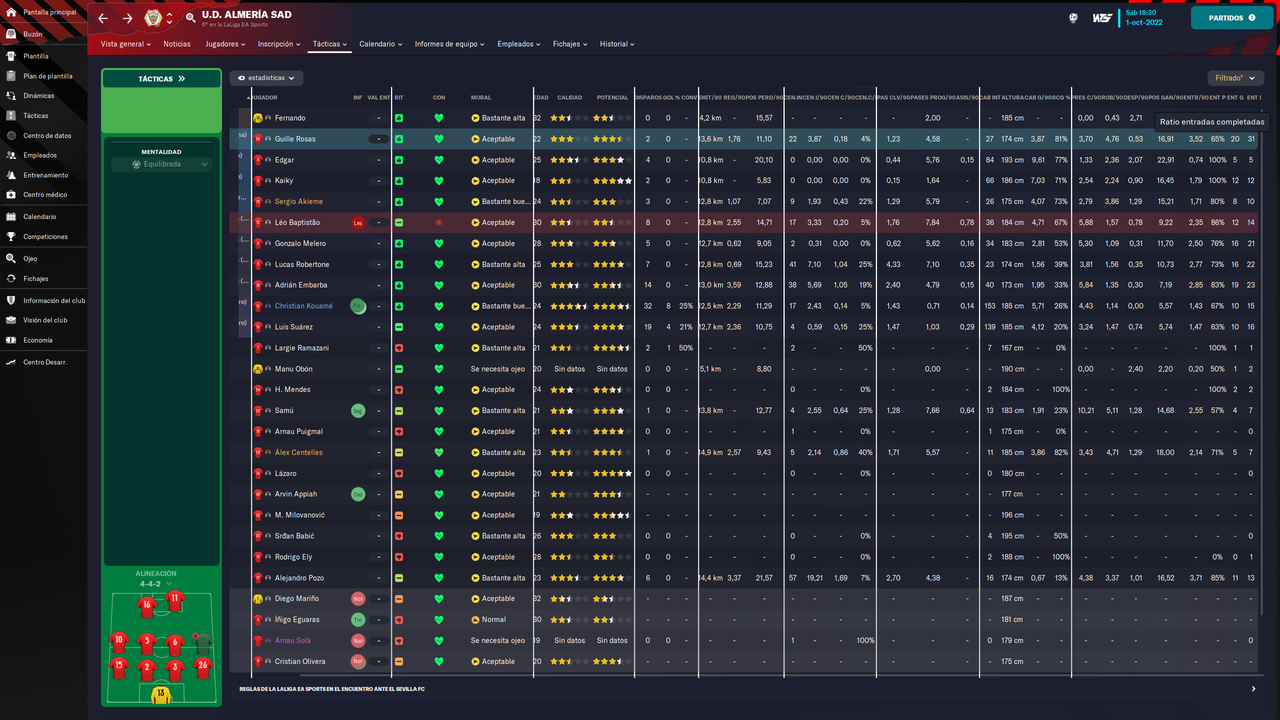Viewport: 1280px width, 720px height.
Task: Open Visión del club in sidebar
Action: click(x=45, y=320)
